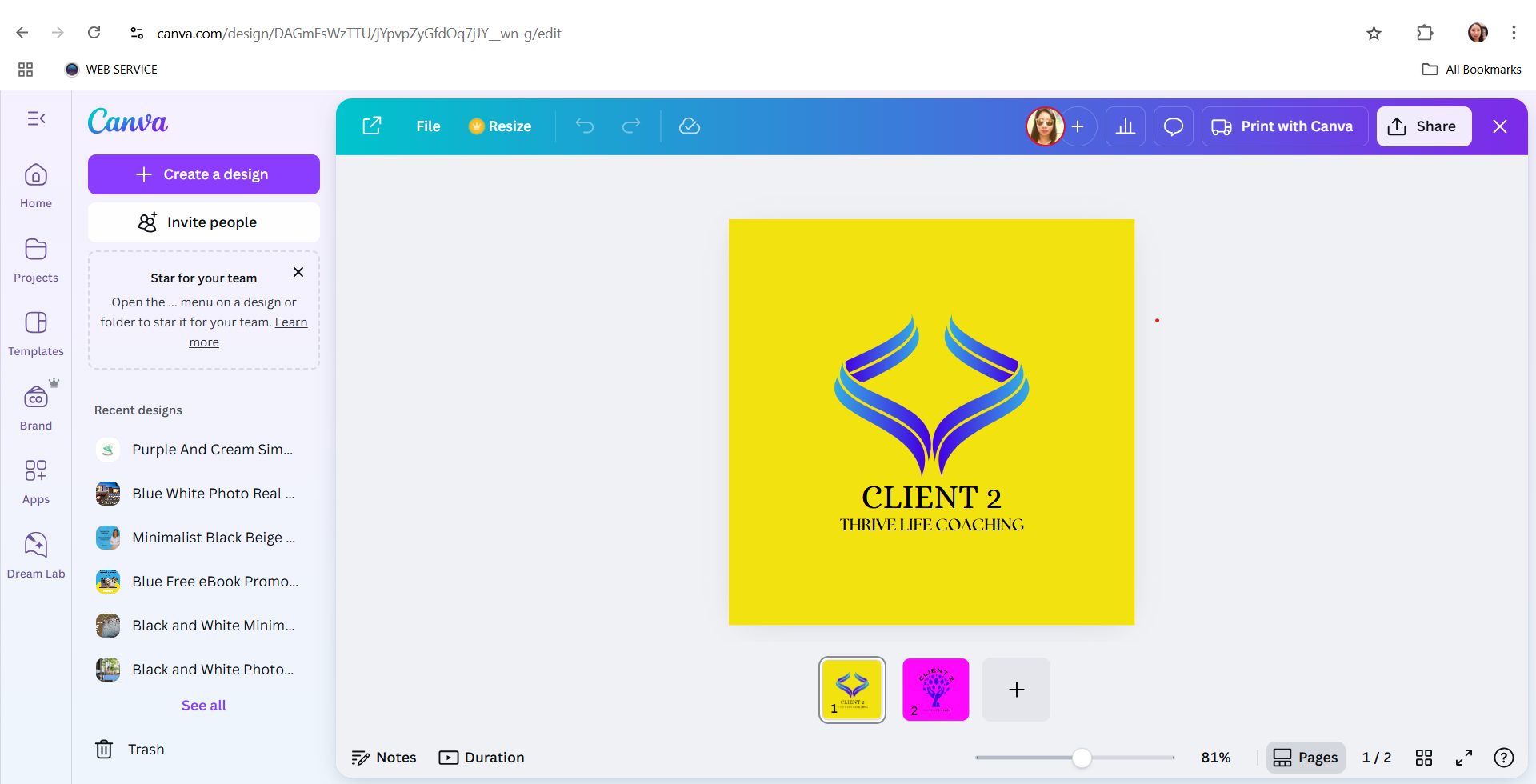Bookmark this page with the star
Screen dimensions: 1536x784
(1374, 33)
